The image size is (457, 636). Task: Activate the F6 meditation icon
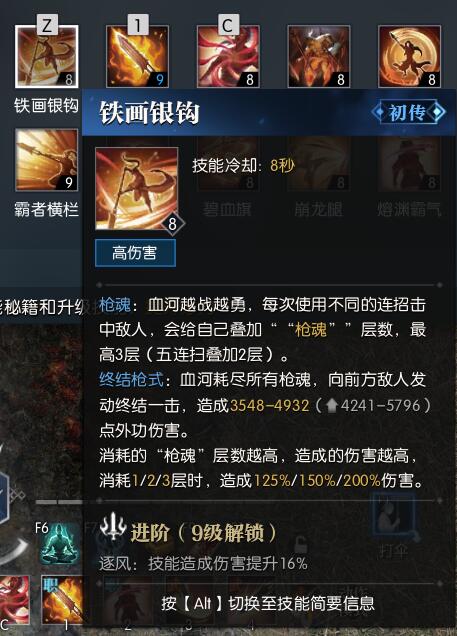point(60,544)
